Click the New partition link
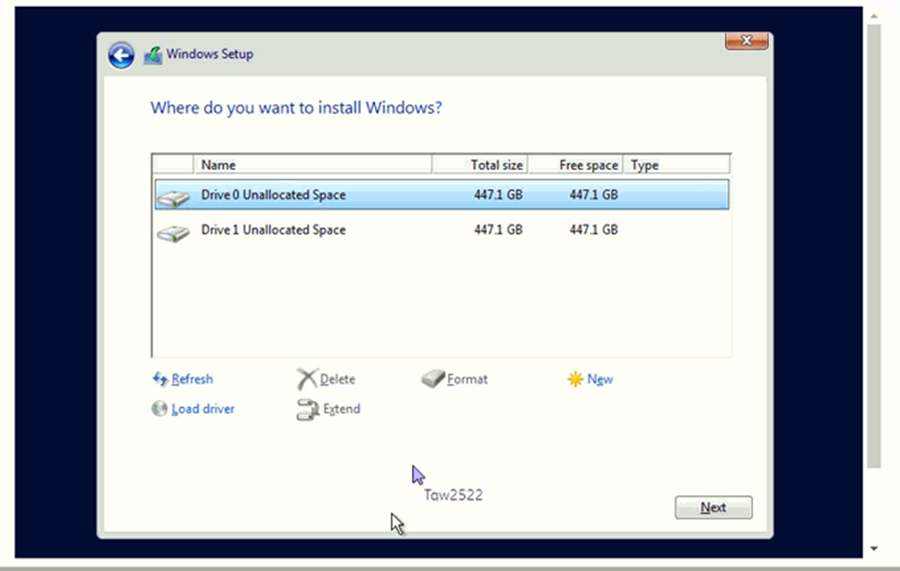900x571 pixels. pos(600,379)
